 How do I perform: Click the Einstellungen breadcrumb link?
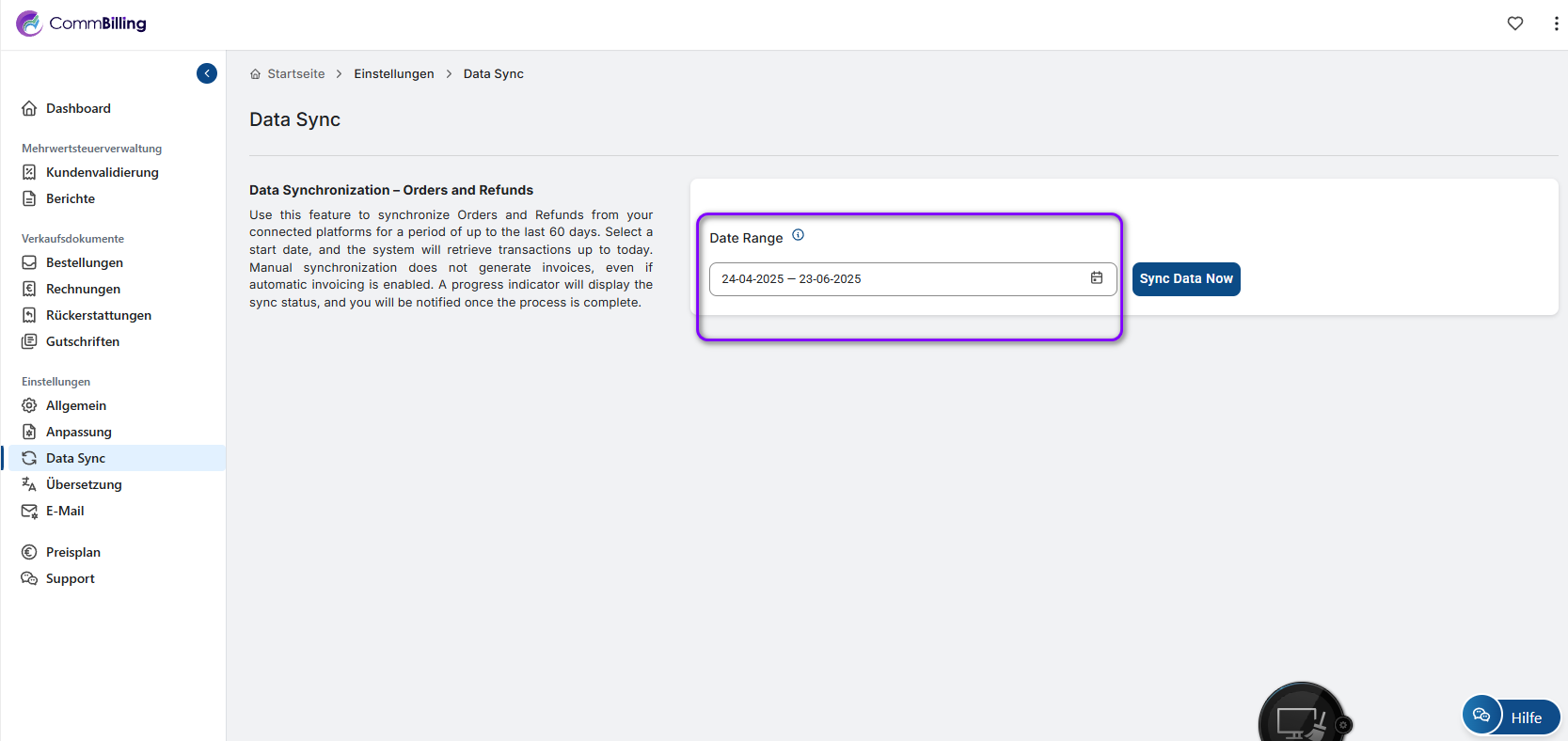click(394, 73)
